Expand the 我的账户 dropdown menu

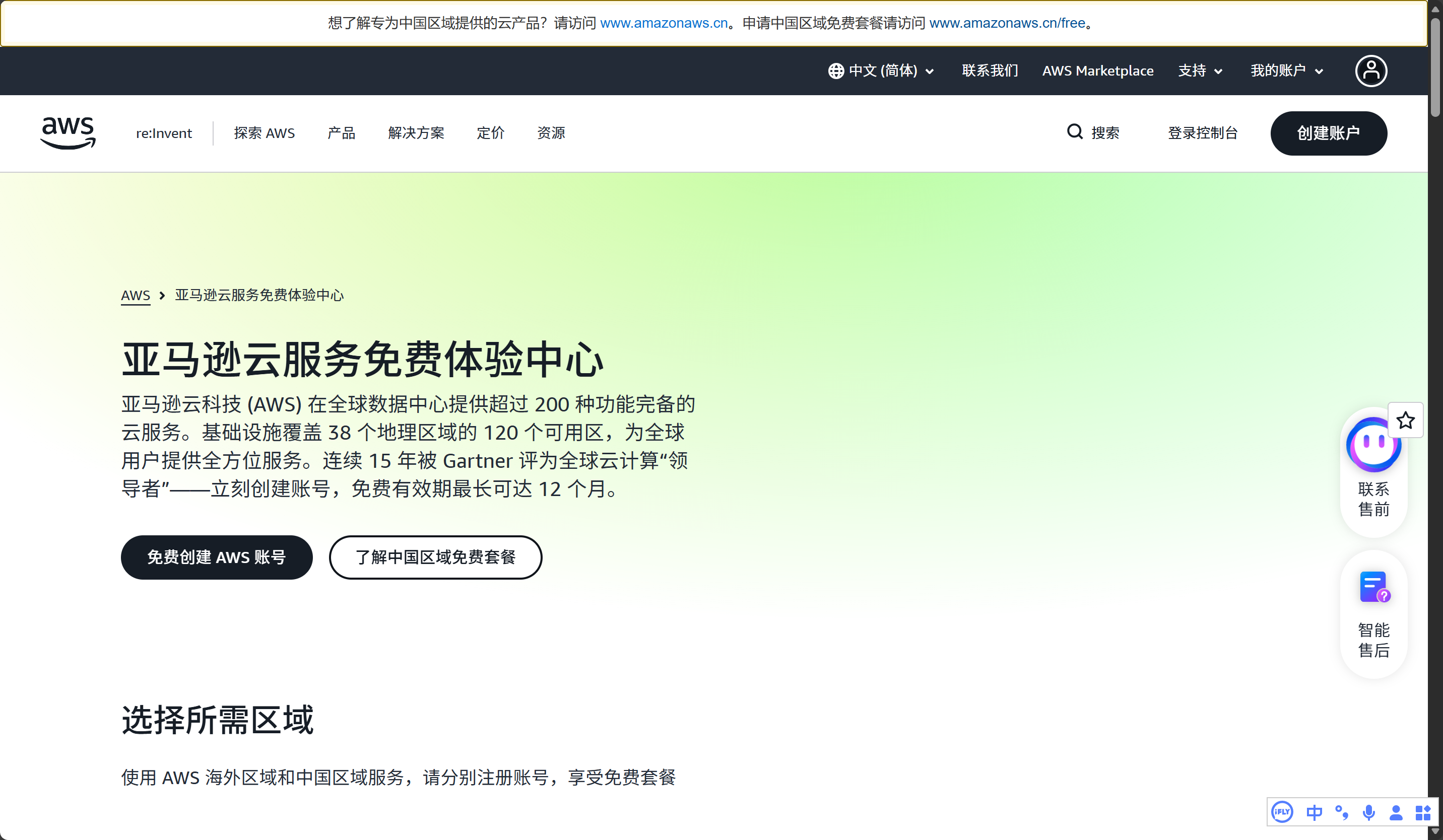[1287, 71]
